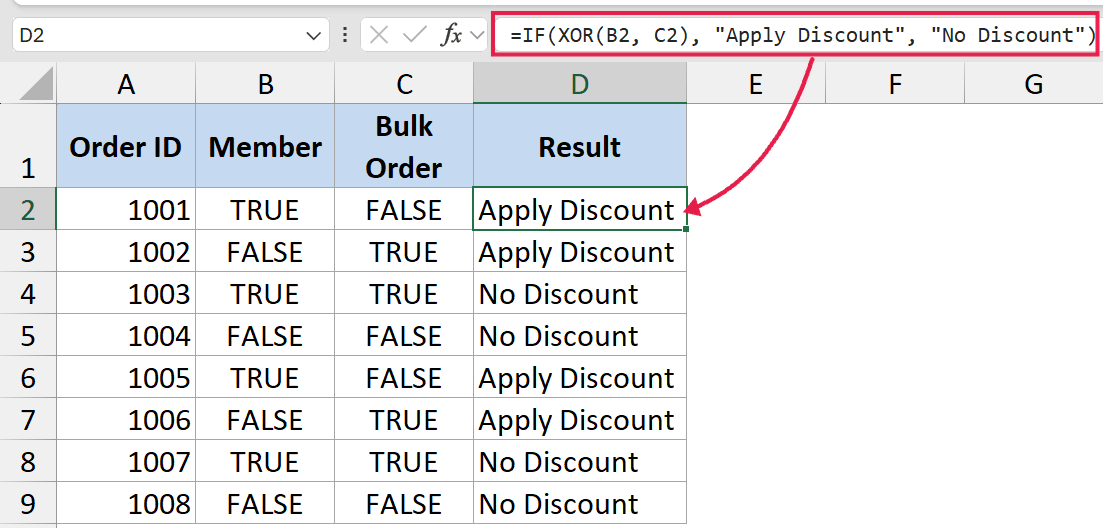This screenshot has width=1103, height=528.
Task: Select the Bulk Order value for order 1002
Action: pyautogui.click(x=404, y=251)
